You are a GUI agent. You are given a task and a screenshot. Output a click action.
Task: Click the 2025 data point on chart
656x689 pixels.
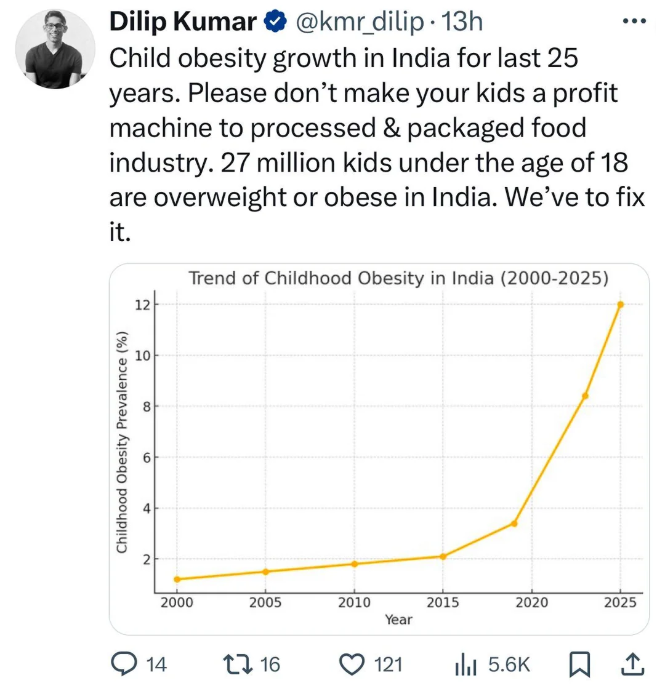620,304
